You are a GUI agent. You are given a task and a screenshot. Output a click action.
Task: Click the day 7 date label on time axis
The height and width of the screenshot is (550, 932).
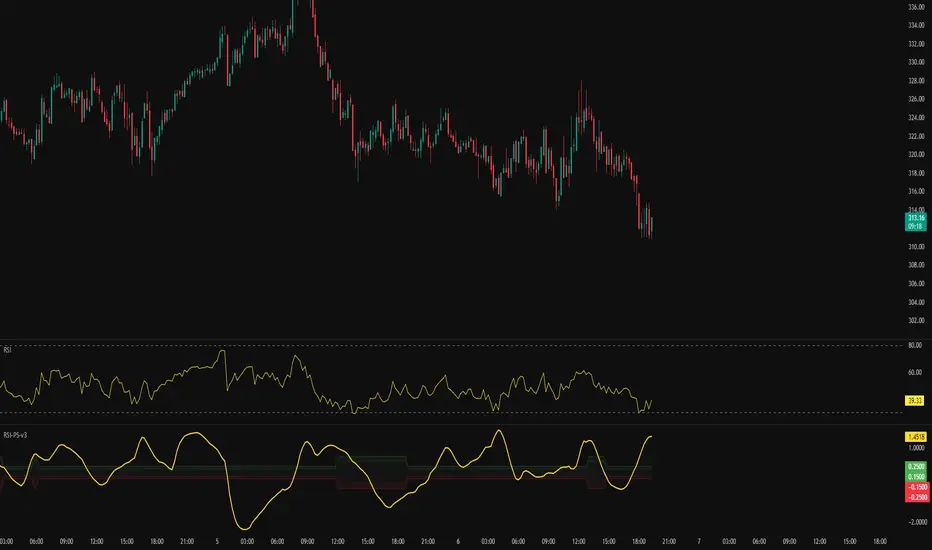pyautogui.click(x=699, y=542)
